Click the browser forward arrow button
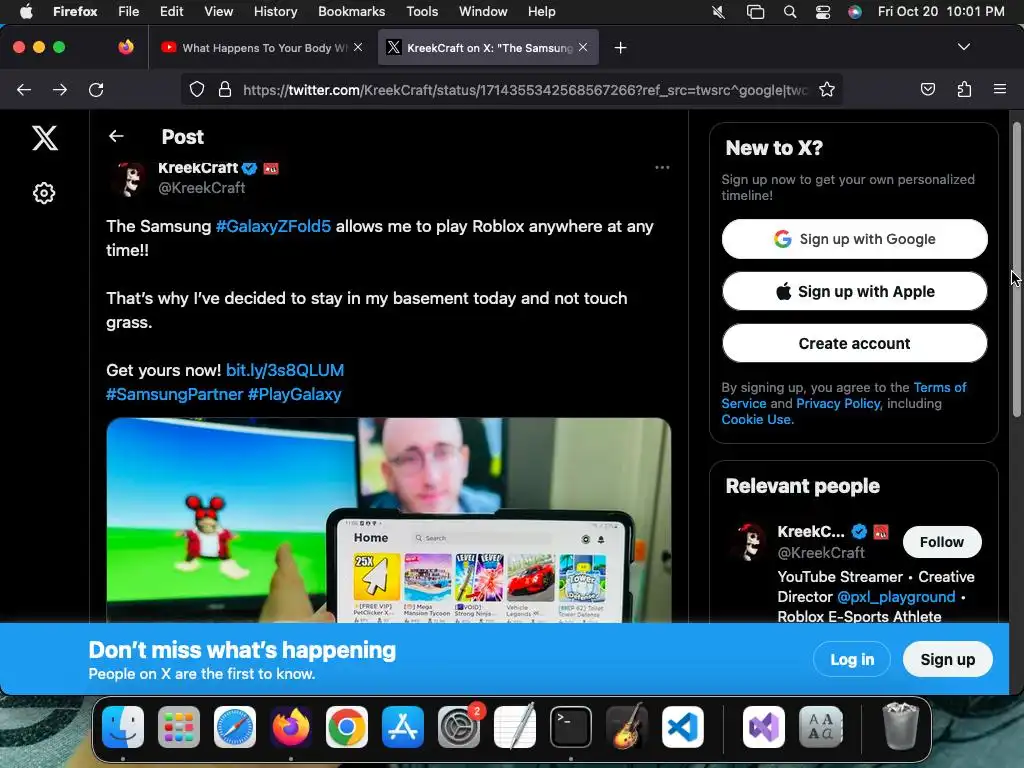Viewport: 1024px width, 768px height. coord(60,90)
